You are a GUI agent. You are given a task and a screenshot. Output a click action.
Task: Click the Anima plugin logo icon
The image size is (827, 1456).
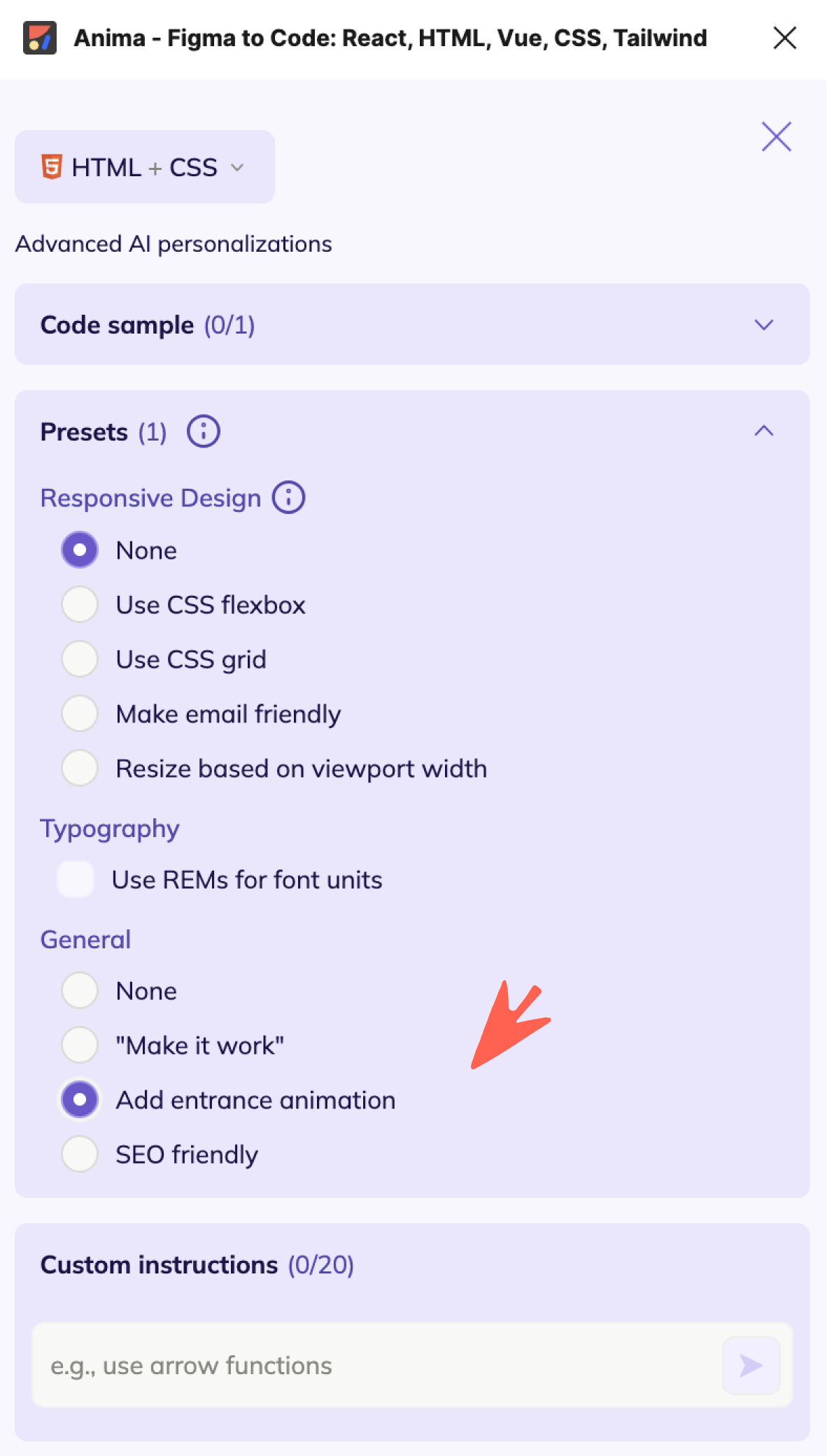41,38
